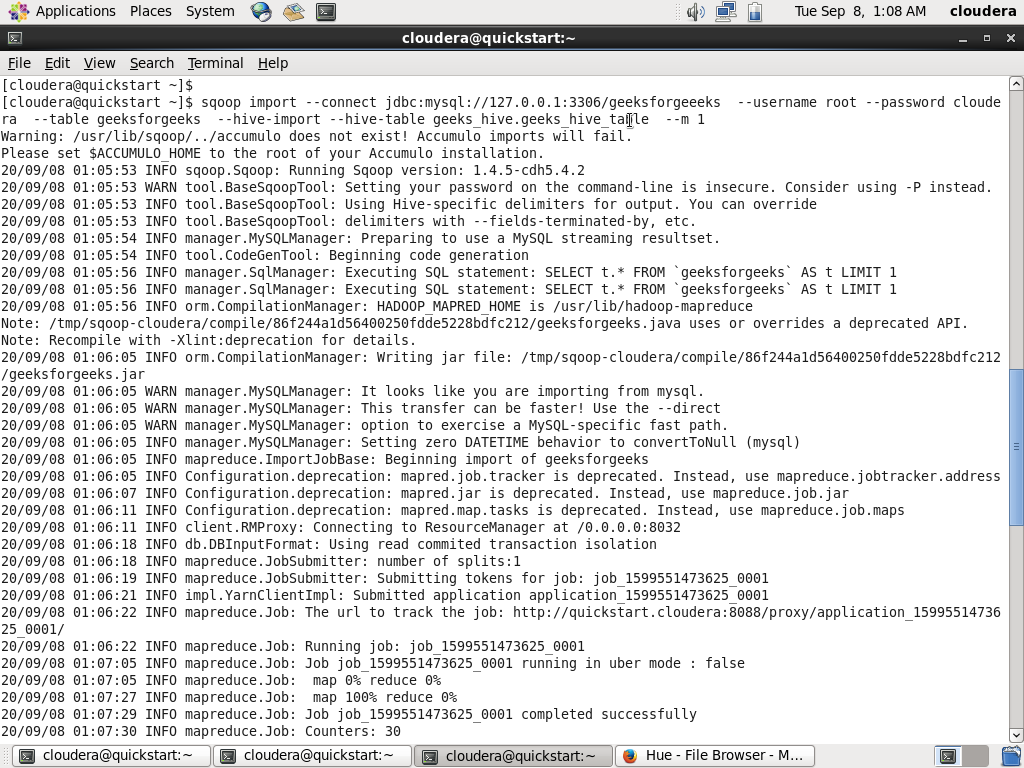Click 'Submitted application application_1599551473625_0001' line
The width and height of the screenshot is (1024, 768).
[384, 596]
